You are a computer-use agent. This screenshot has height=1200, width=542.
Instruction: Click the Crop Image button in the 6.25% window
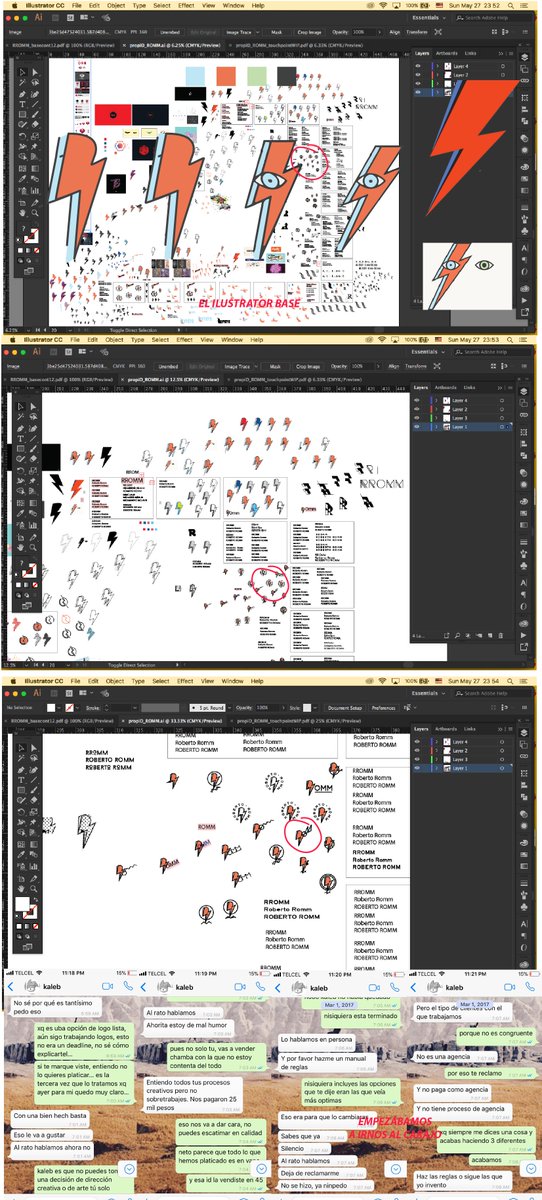pyautogui.click(x=309, y=31)
